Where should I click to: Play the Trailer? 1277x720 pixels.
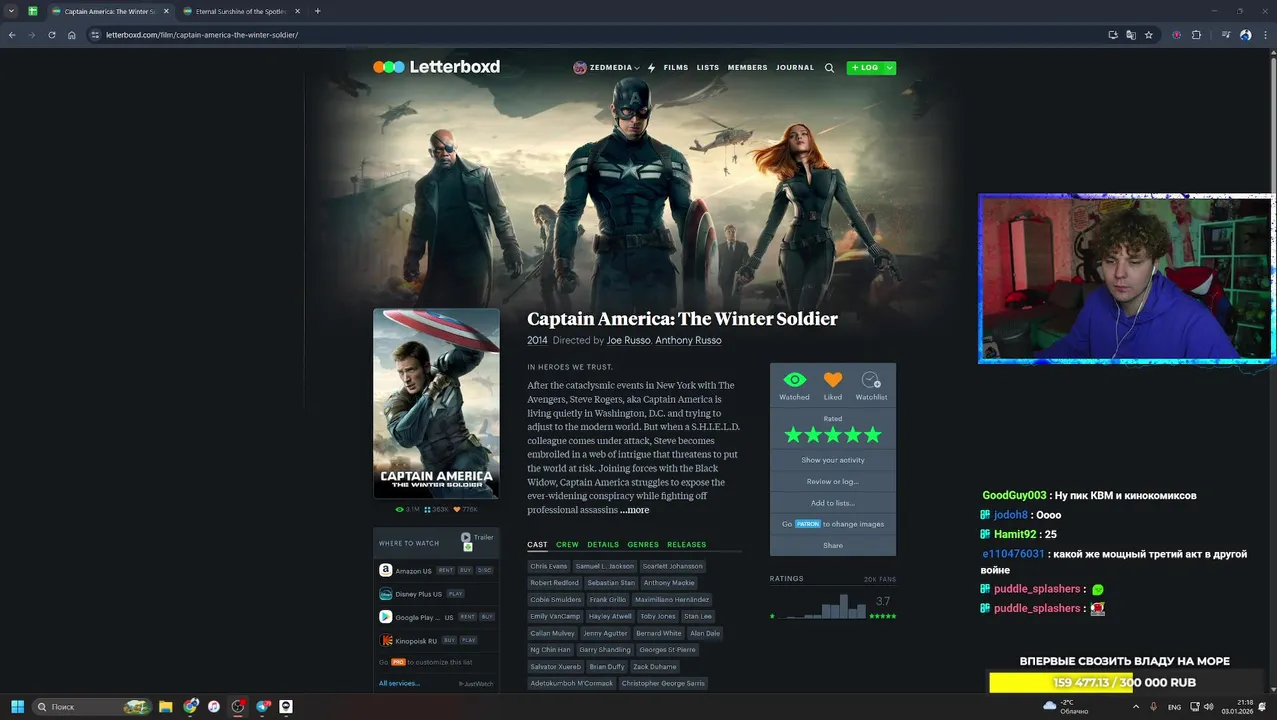click(477, 537)
